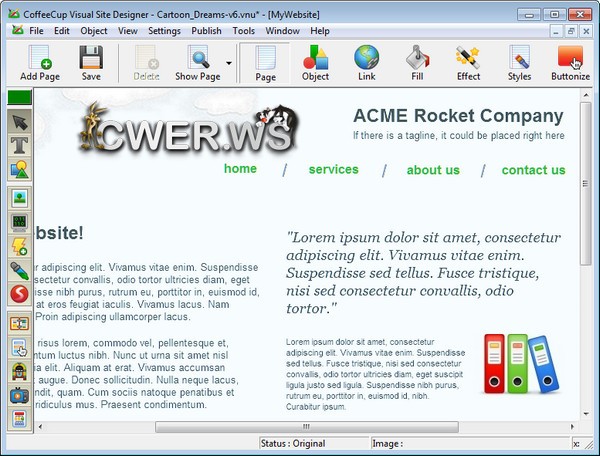Save the project with the floppy icon
This screenshot has width=600, height=456.
(91, 64)
